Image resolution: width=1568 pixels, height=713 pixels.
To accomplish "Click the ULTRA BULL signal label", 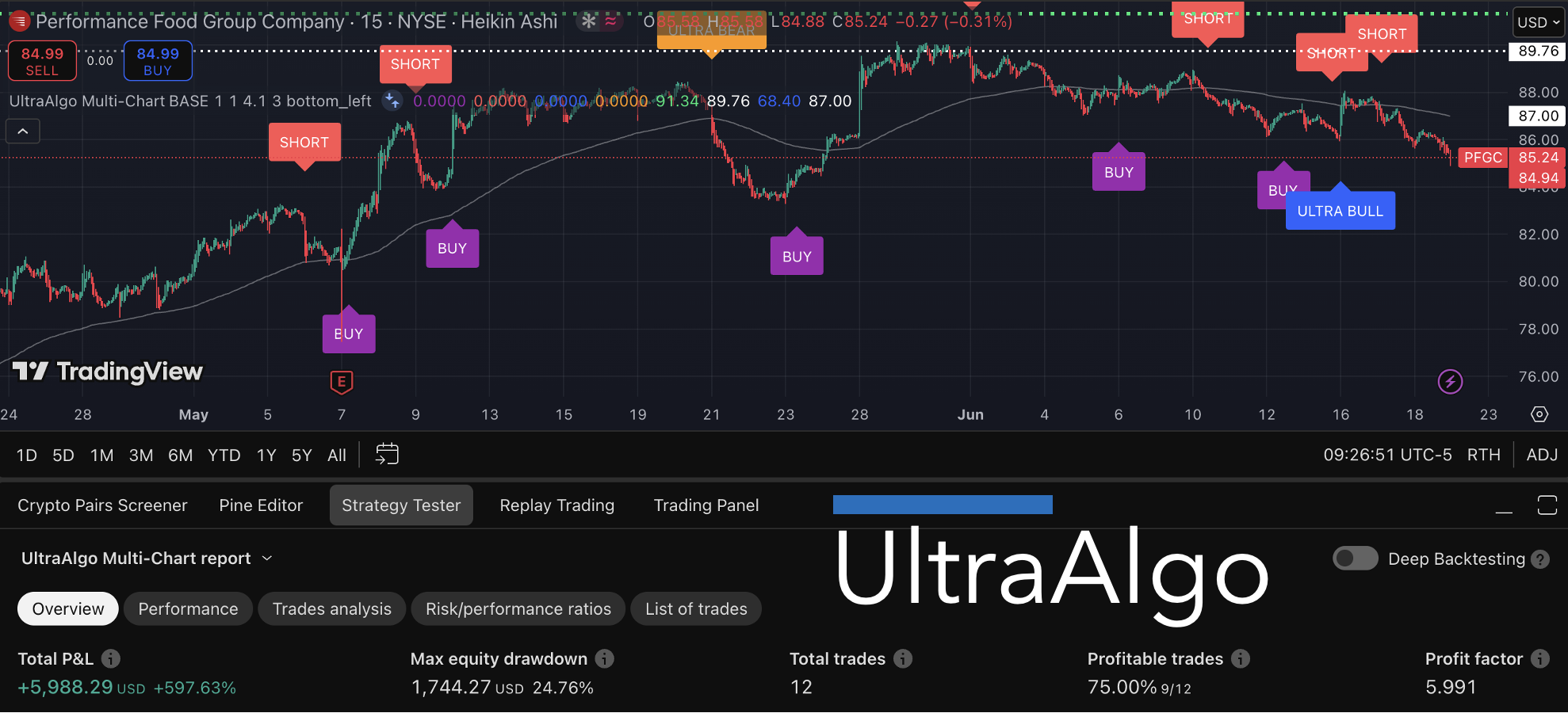I will point(1340,211).
